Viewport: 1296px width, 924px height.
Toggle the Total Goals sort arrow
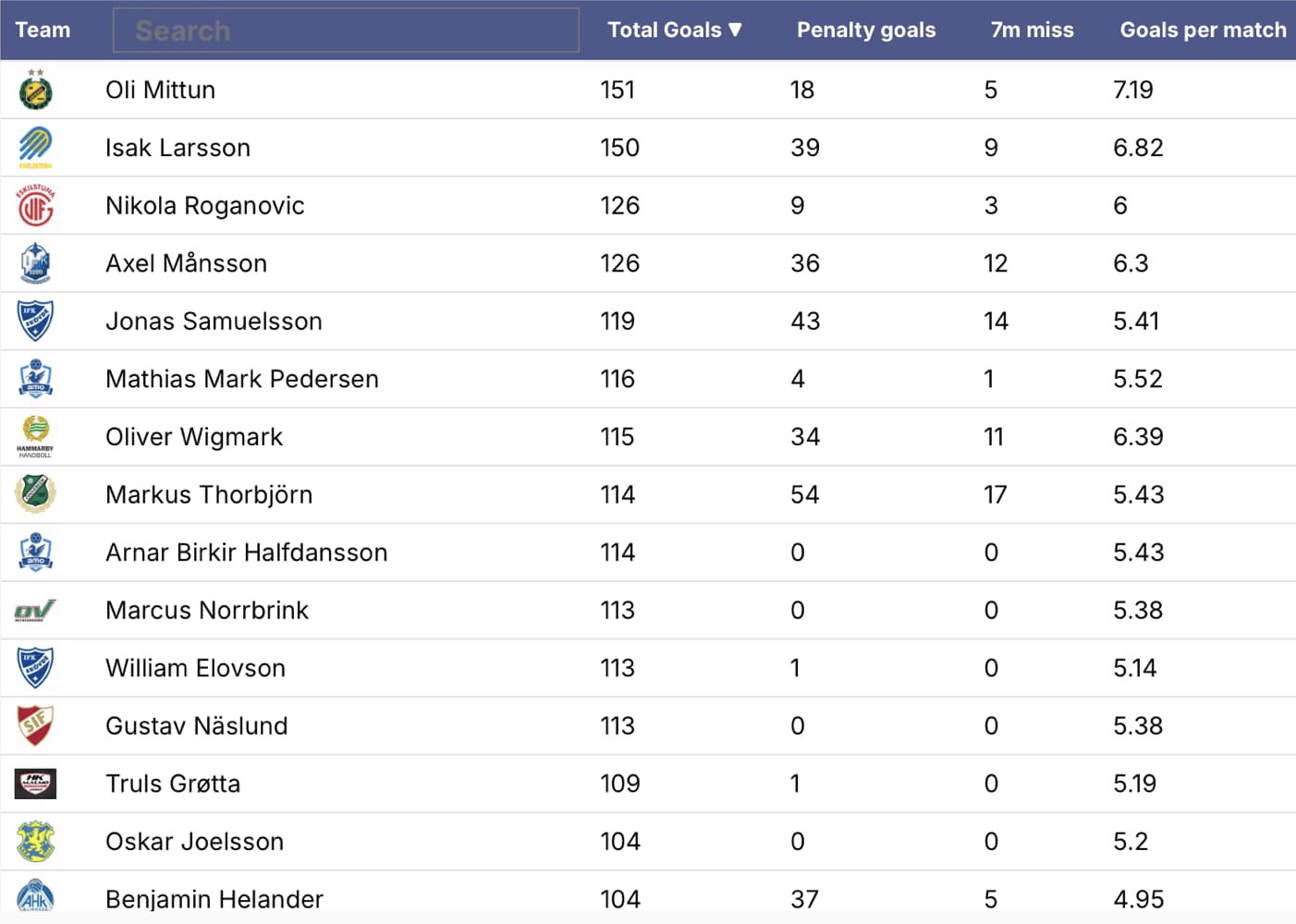736,30
